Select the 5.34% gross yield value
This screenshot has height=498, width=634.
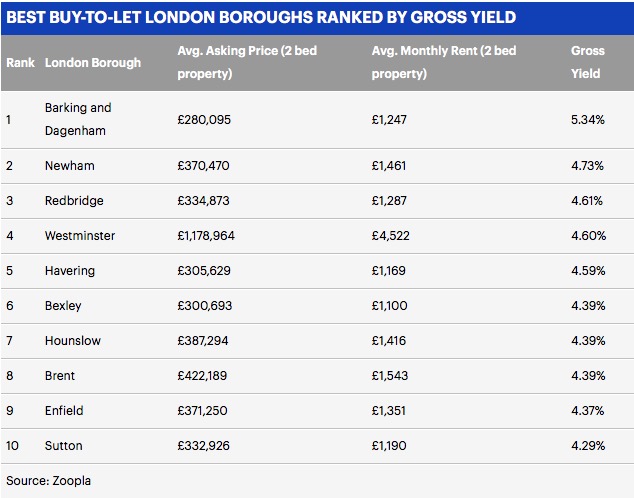tap(588, 120)
